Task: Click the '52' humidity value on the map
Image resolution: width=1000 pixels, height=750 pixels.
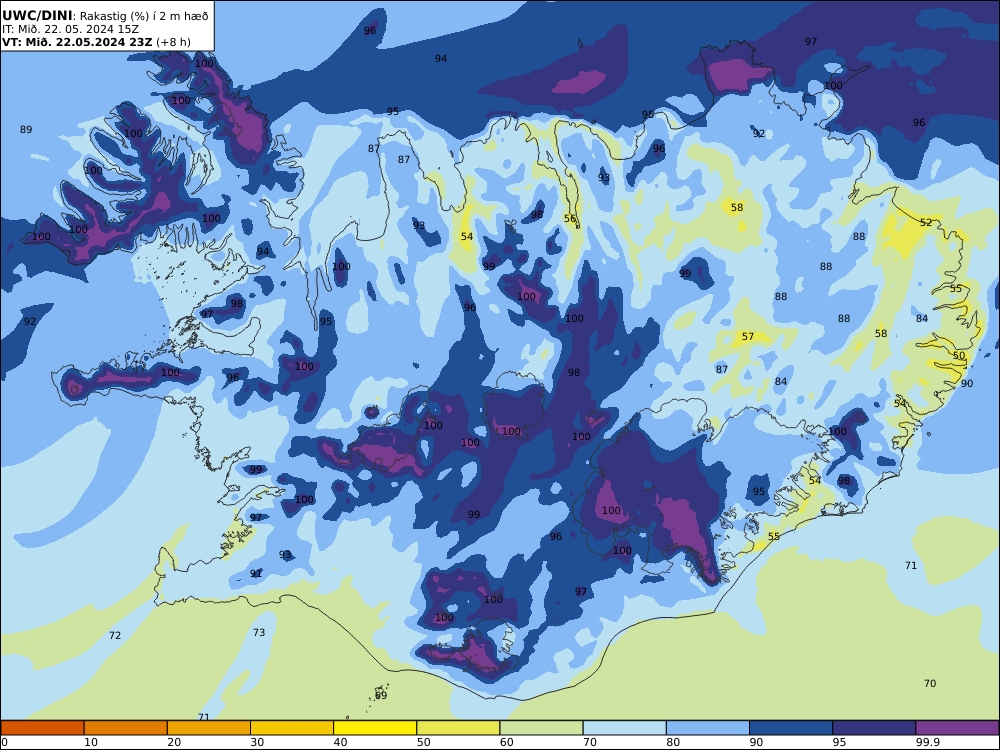Action: click(x=926, y=223)
